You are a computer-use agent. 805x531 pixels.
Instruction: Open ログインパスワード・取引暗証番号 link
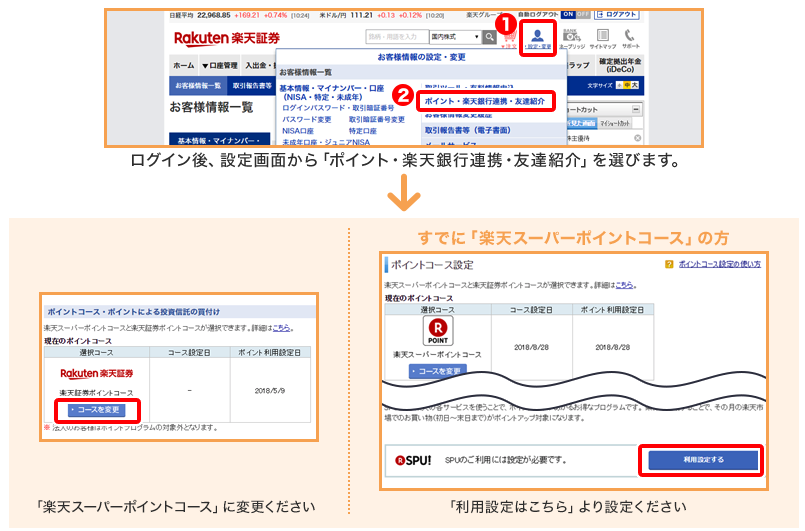point(338,108)
